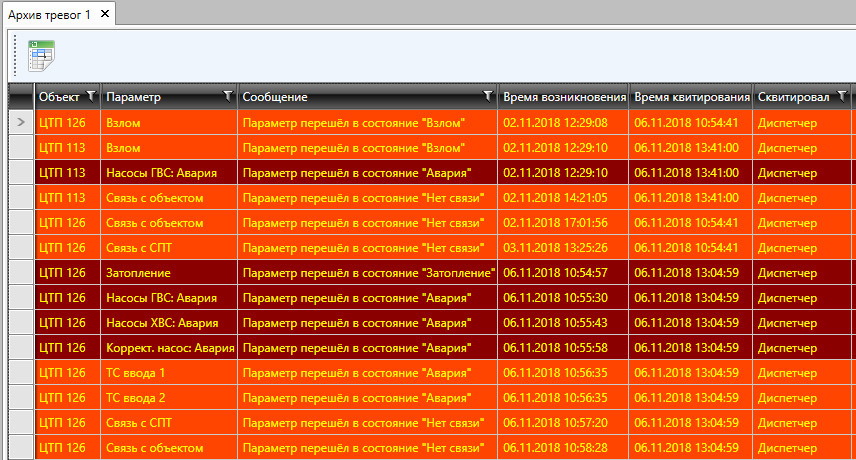Select the Затопление parameter cell
856x460 pixels.
coord(138,273)
